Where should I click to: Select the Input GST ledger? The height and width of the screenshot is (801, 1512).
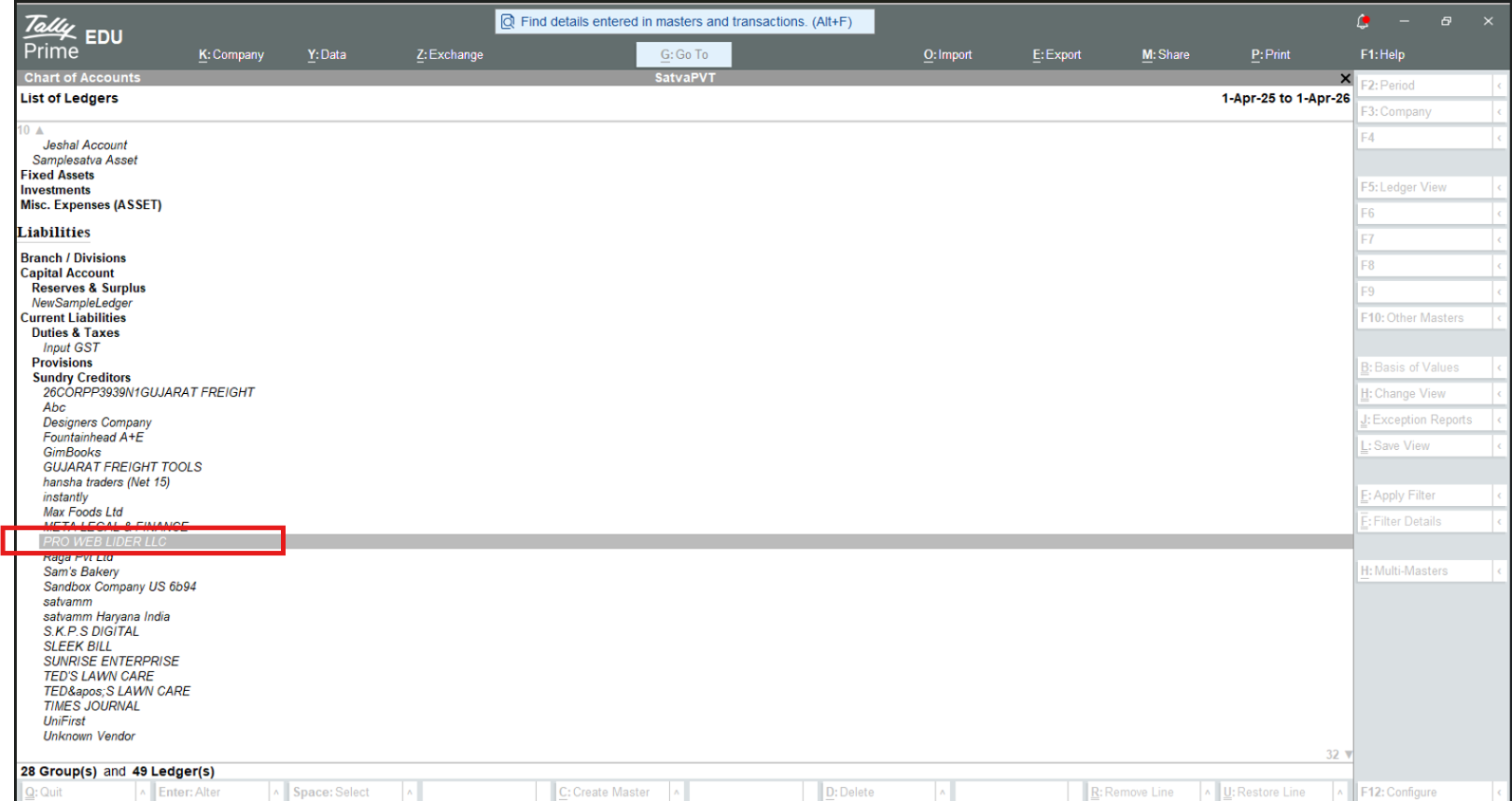point(71,348)
